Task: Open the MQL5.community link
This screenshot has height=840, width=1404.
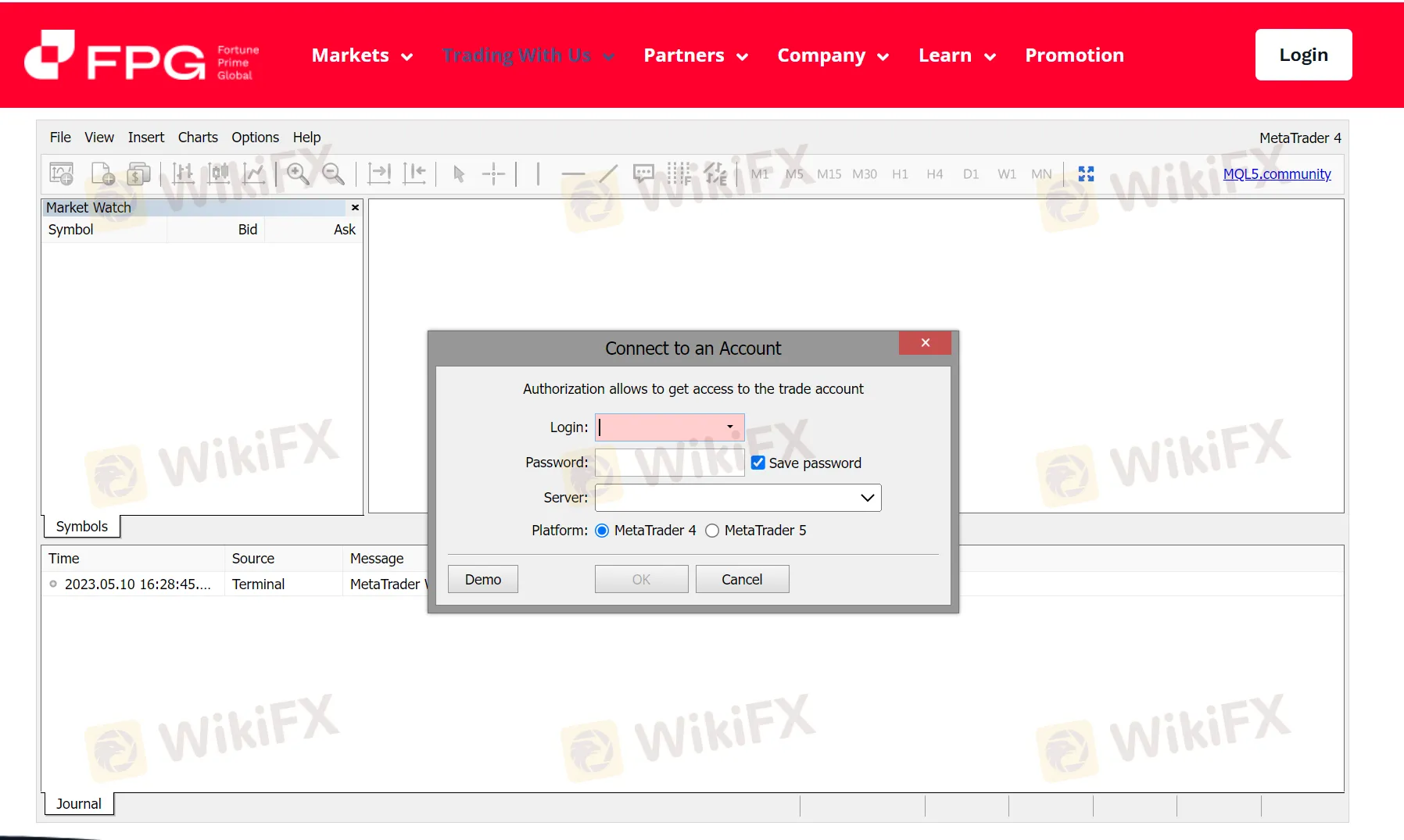Action: [x=1277, y=174]
